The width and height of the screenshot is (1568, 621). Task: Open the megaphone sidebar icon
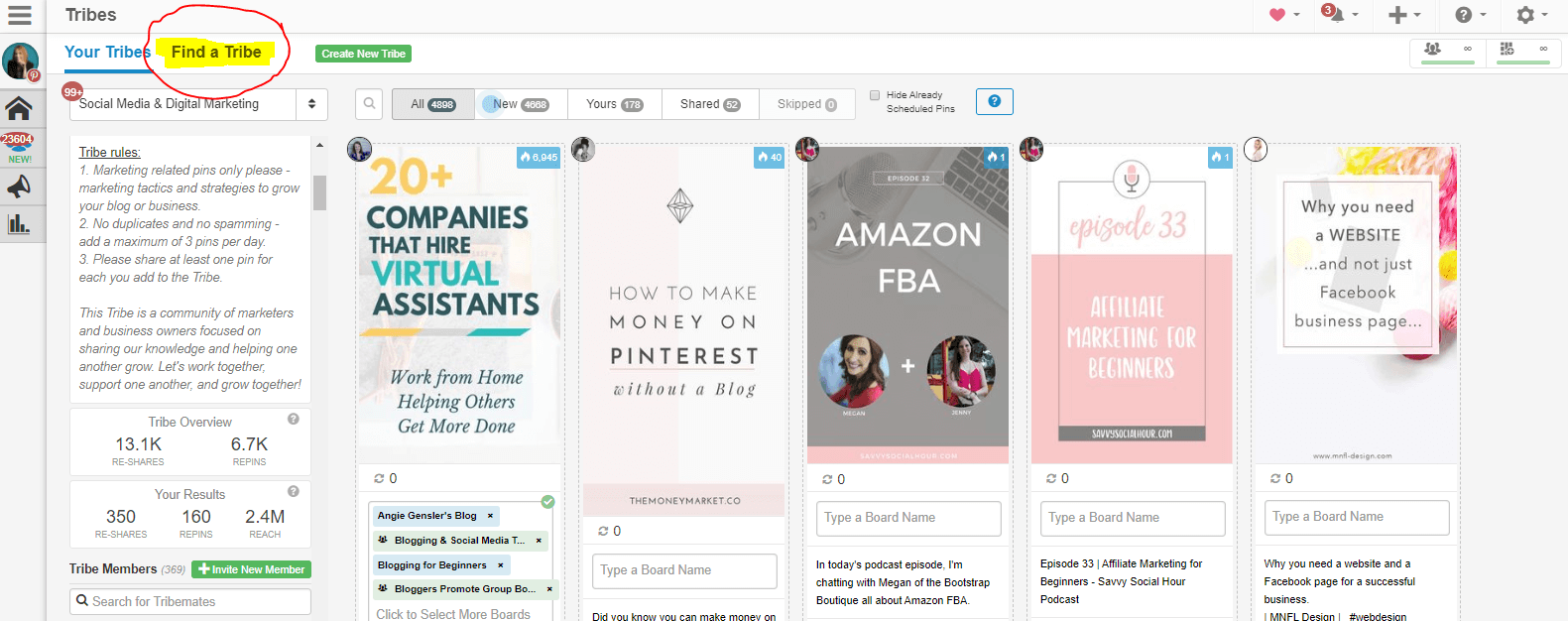[19, 186]
